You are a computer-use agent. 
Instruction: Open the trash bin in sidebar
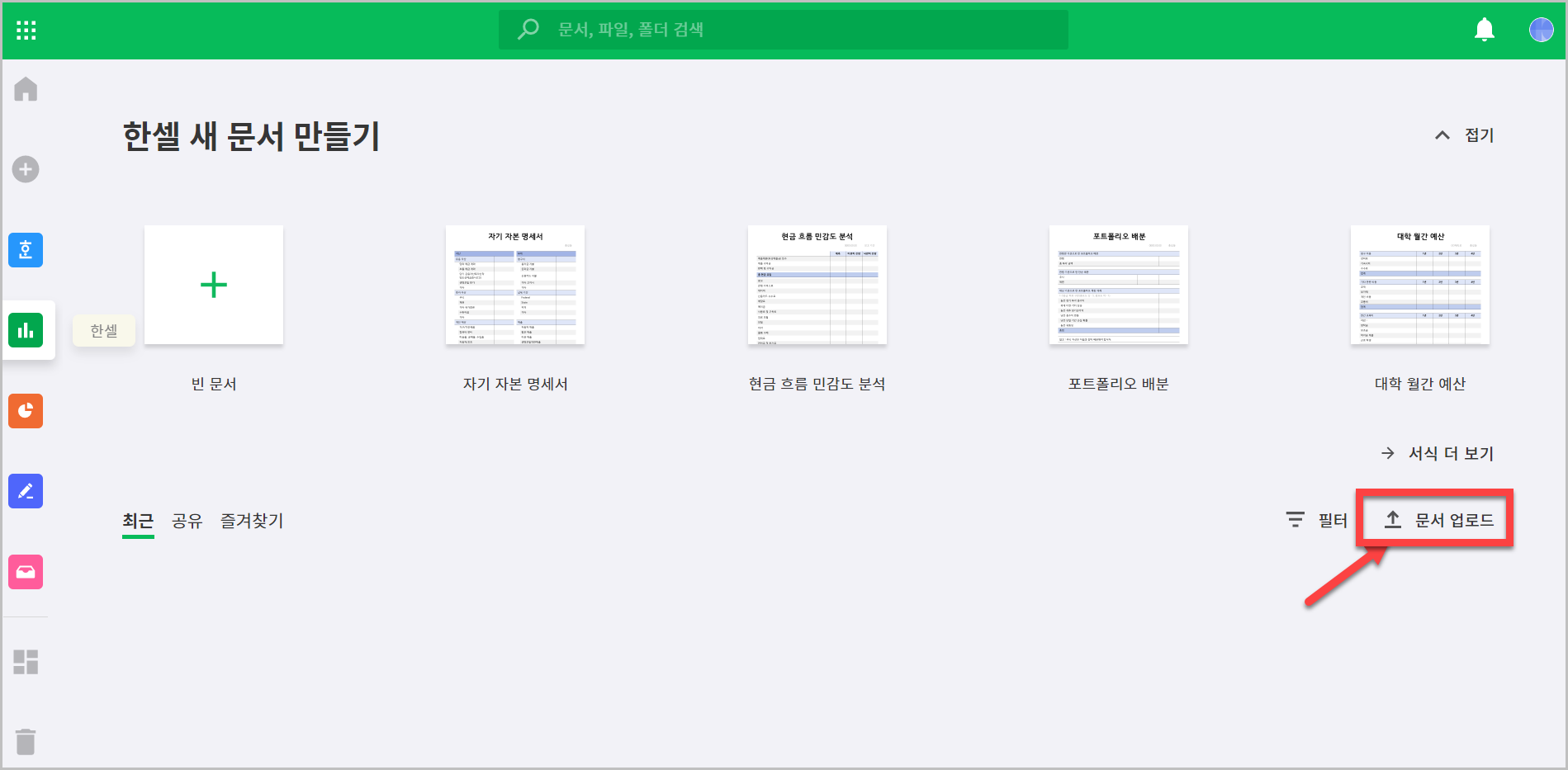[x=26, y=741]
